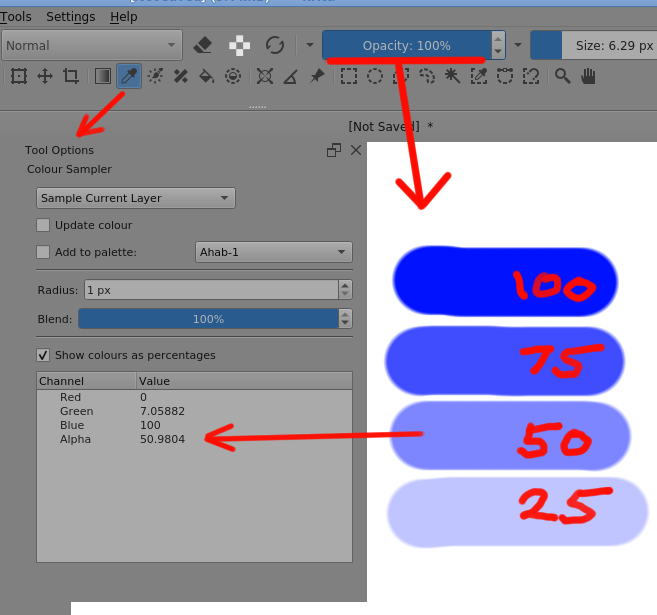Select the Zoom magnifier tool
The image size is (657, 615).
click(x=562, y=76)
